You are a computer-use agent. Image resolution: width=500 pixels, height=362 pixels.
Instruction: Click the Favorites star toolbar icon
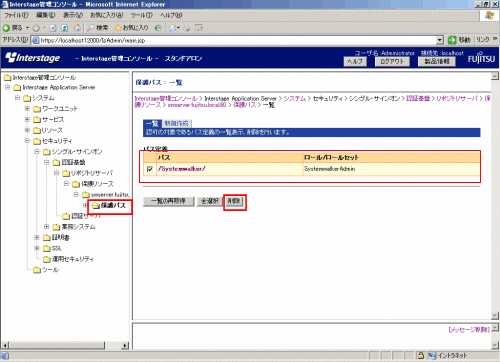(118, 28)
